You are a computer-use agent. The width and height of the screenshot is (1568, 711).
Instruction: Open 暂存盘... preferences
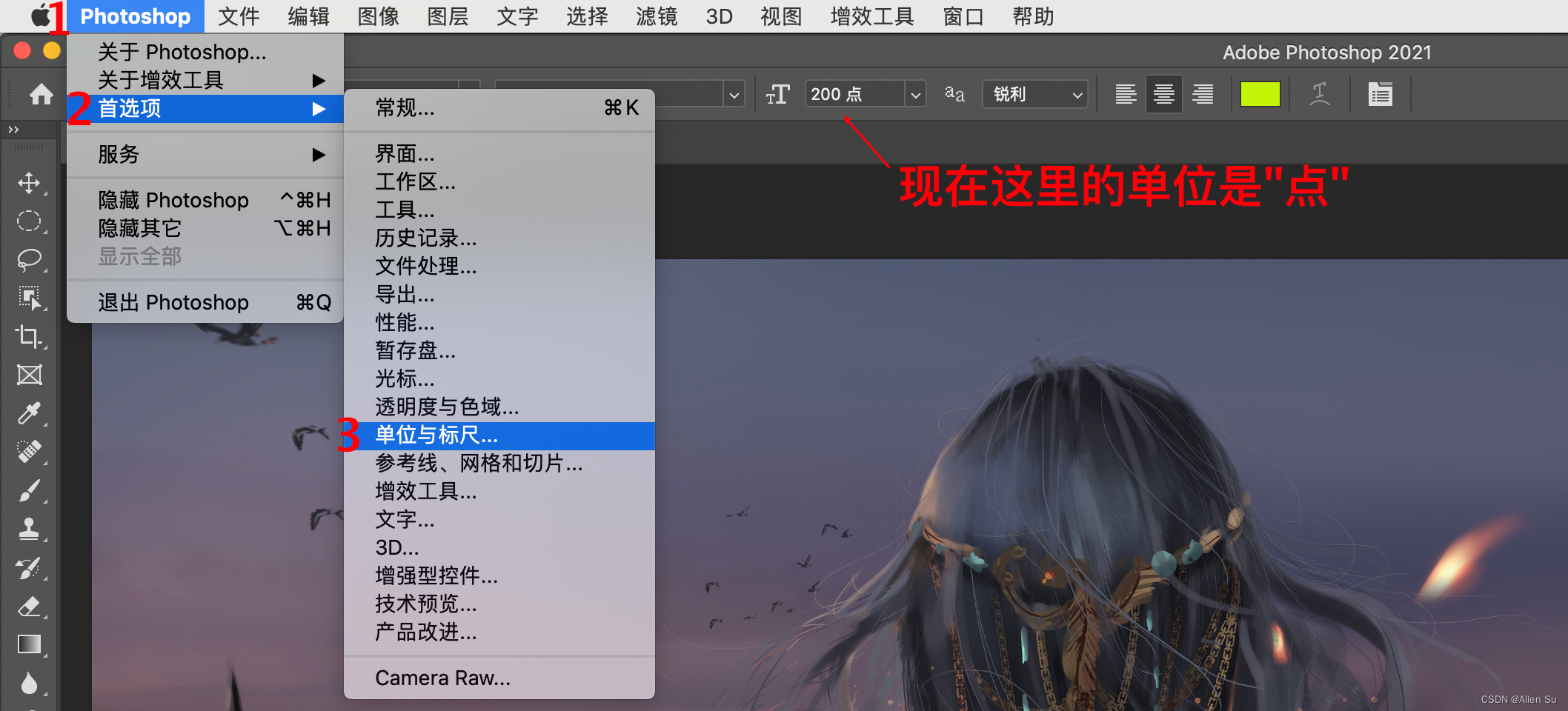point(499,350)
